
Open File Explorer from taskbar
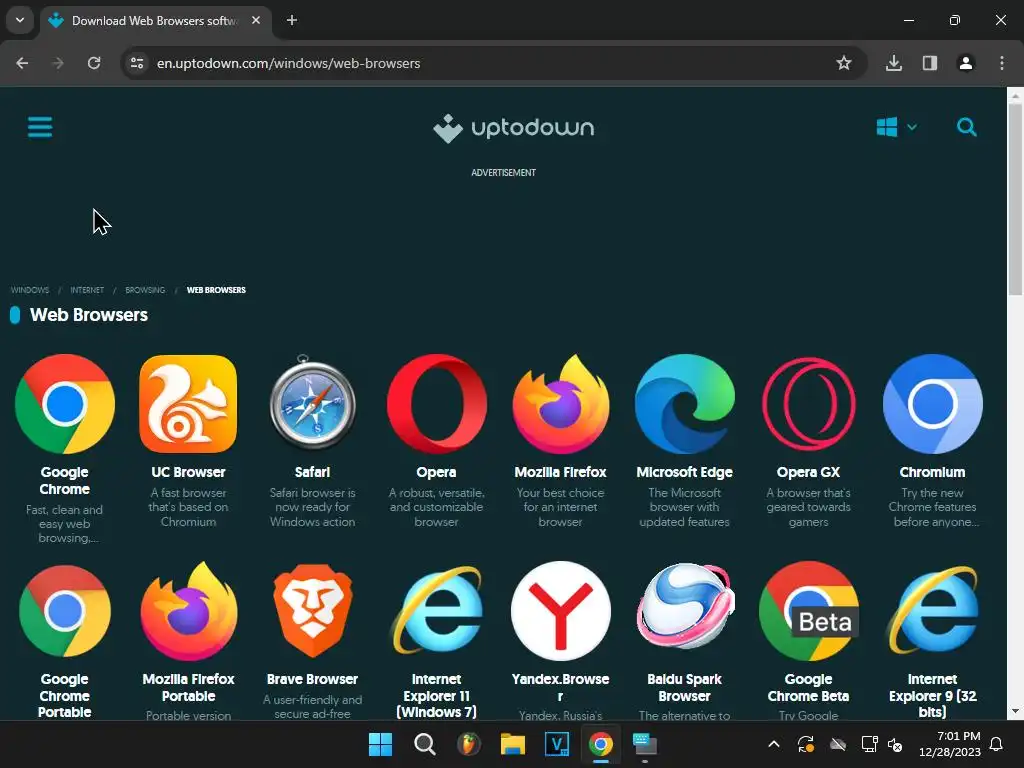513,744
